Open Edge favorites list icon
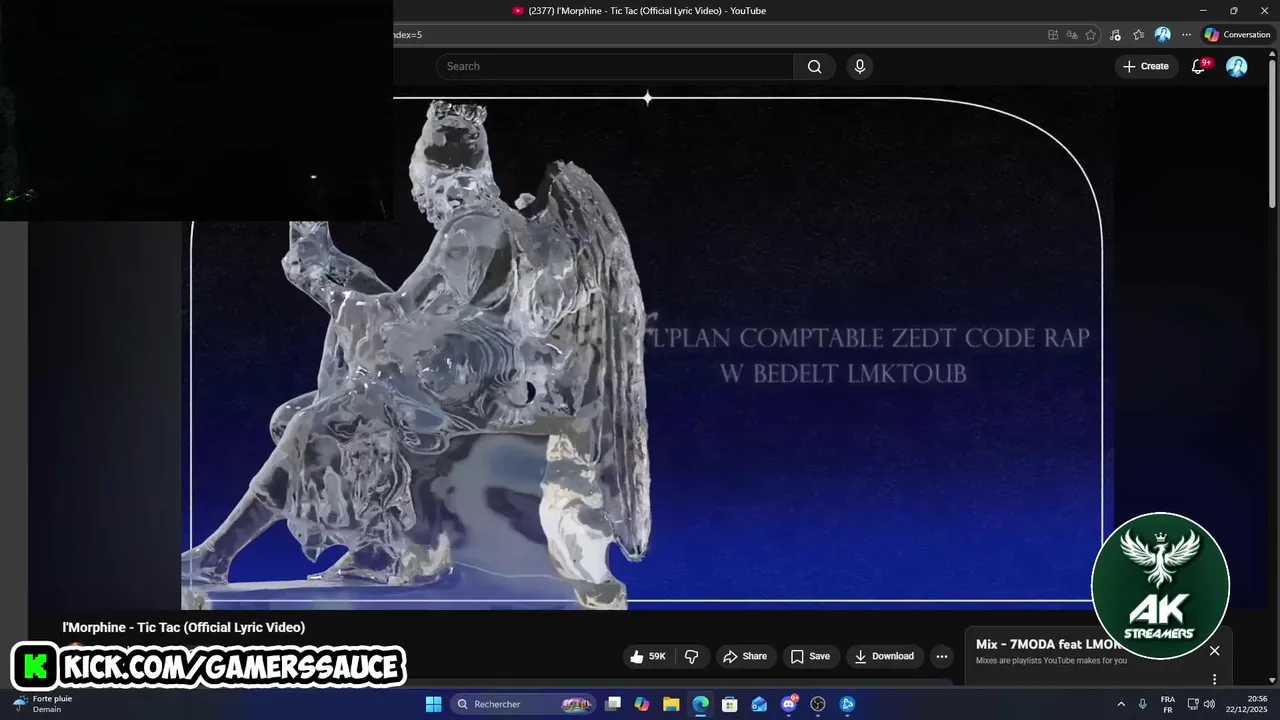This screenshot has height=720, width=1280. click(1138, 35)
